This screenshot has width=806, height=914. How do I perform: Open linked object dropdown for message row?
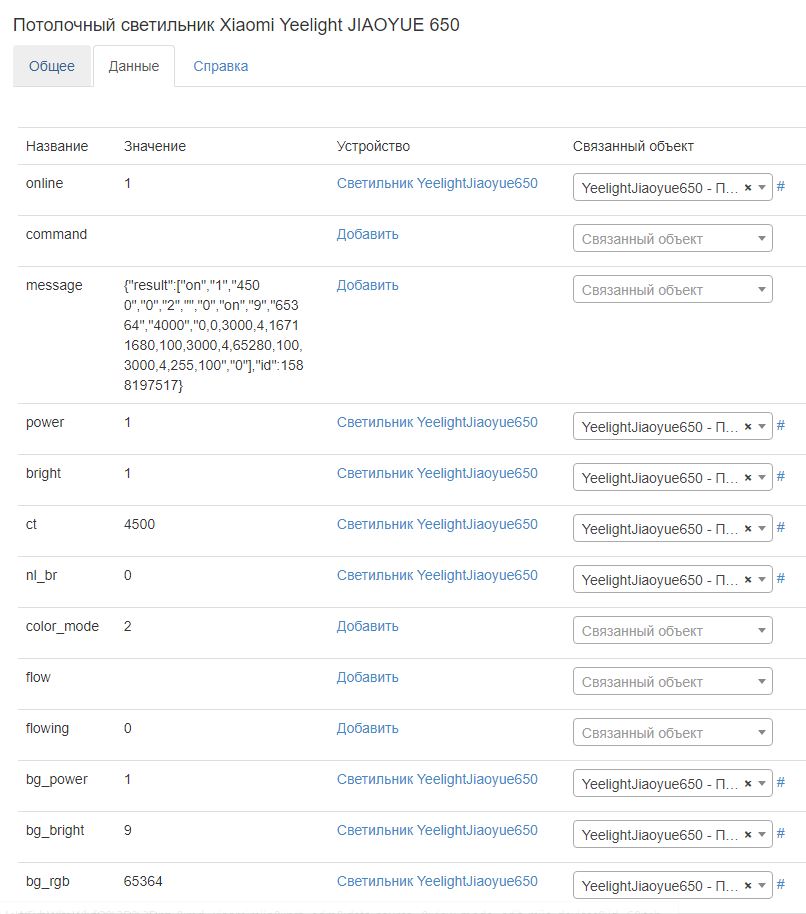(673, 289)
